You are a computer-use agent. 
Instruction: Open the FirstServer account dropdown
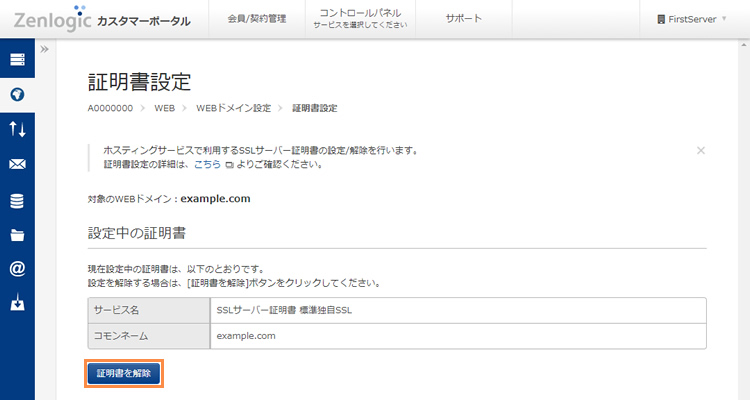tap(692, 19)
